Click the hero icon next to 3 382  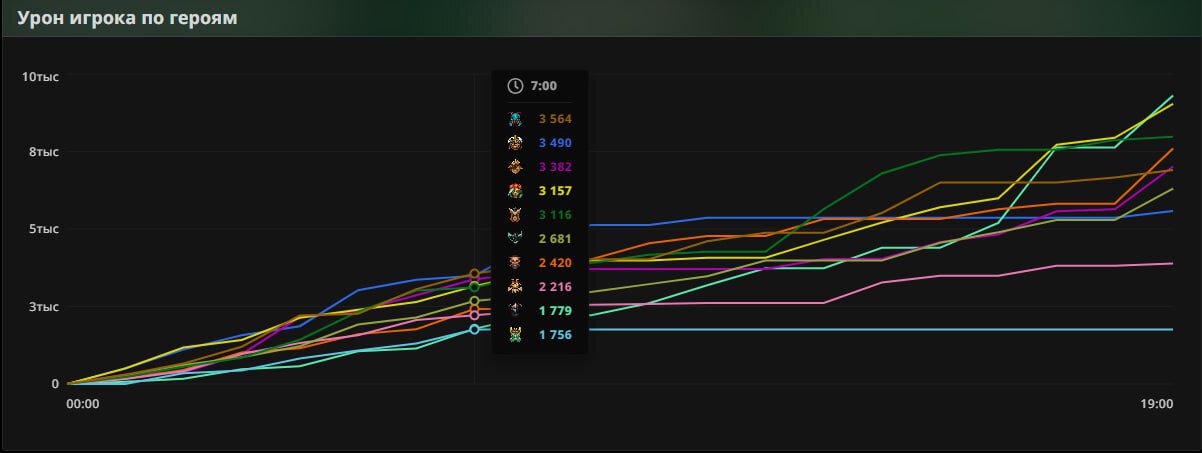point(515,167)
